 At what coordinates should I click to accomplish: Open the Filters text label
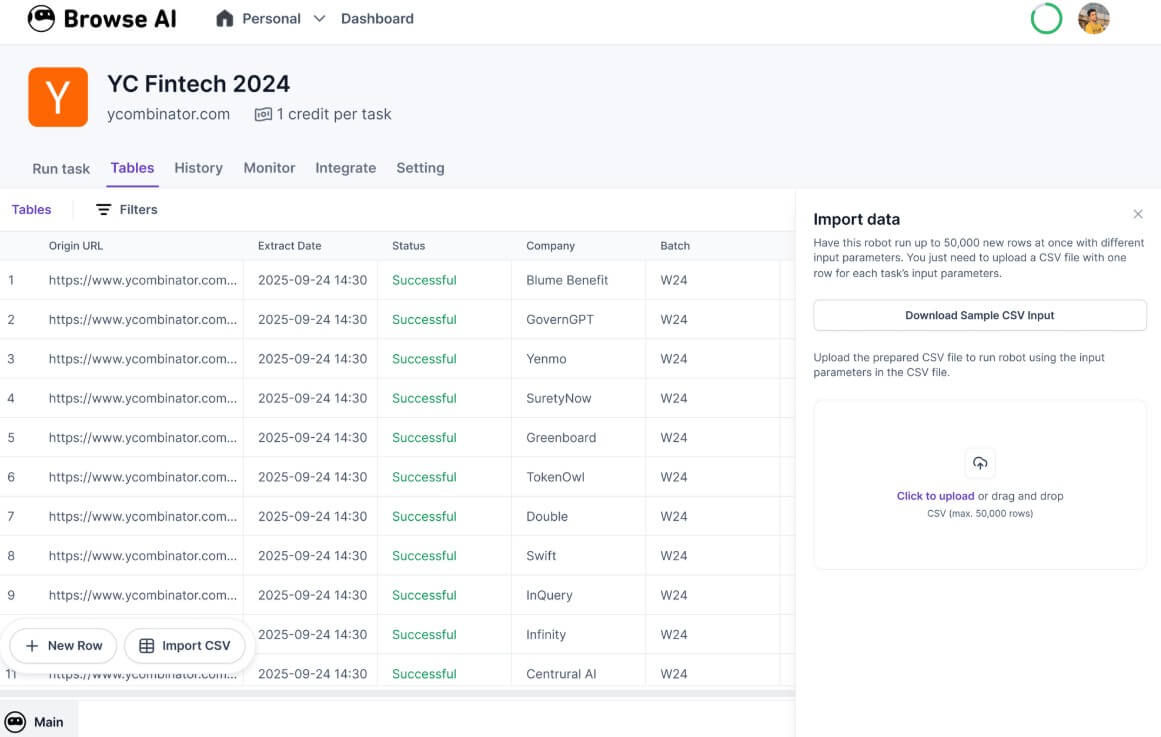click(x=138, y=210)
